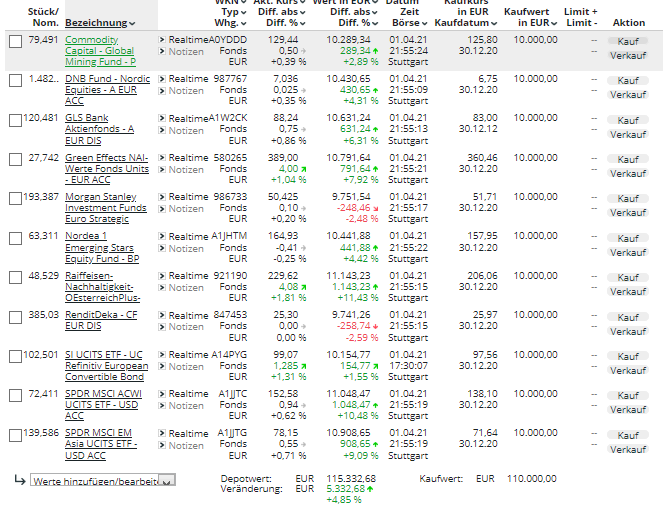Open Realtime arrow icon for Morgan Stanley row
The height and width of the screenshot is (514, 663).
point(162,197)
